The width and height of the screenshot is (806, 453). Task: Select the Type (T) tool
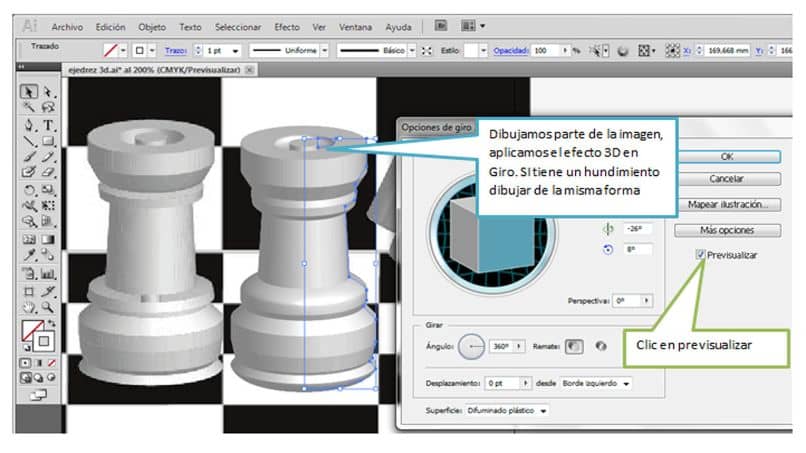[x=48, y=125]
